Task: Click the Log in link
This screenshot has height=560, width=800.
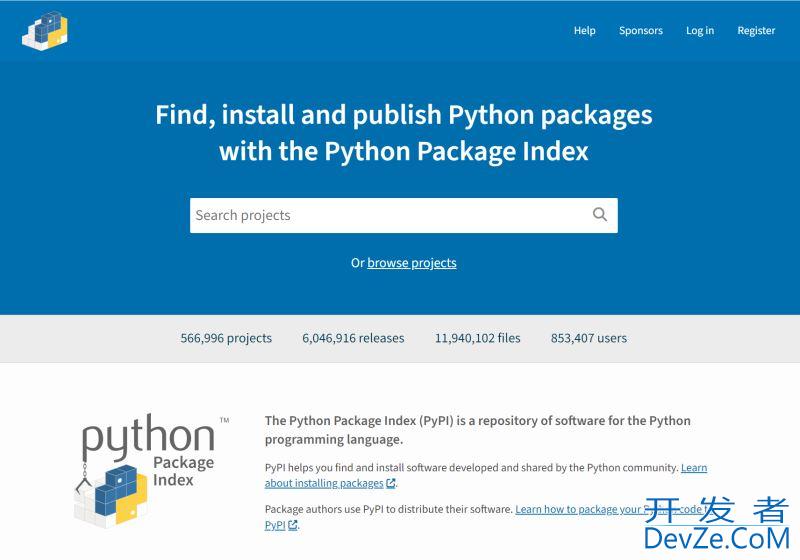Action: [699, 31]
